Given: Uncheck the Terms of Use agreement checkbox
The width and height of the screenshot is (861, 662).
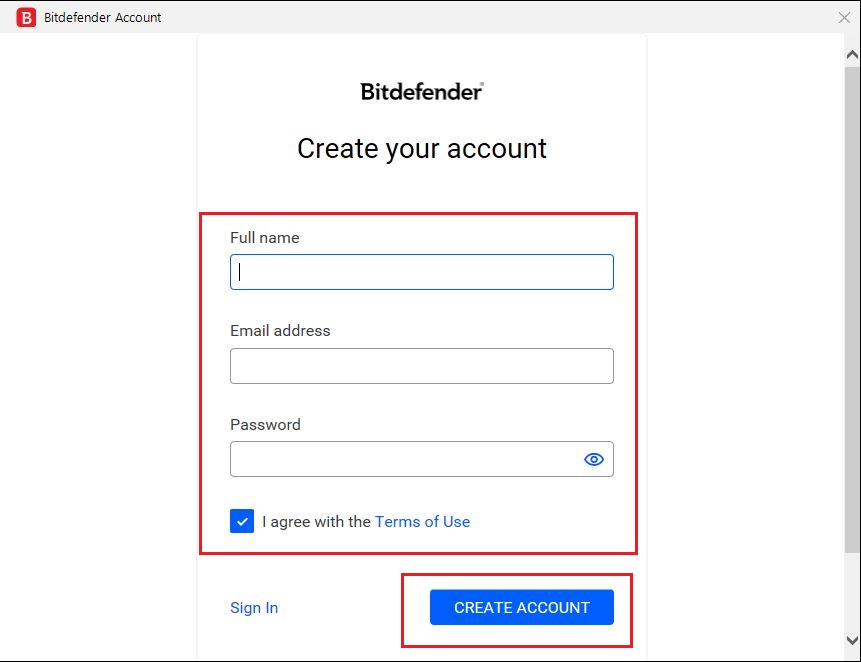Looking at the screenshot, I should (242, 521).
